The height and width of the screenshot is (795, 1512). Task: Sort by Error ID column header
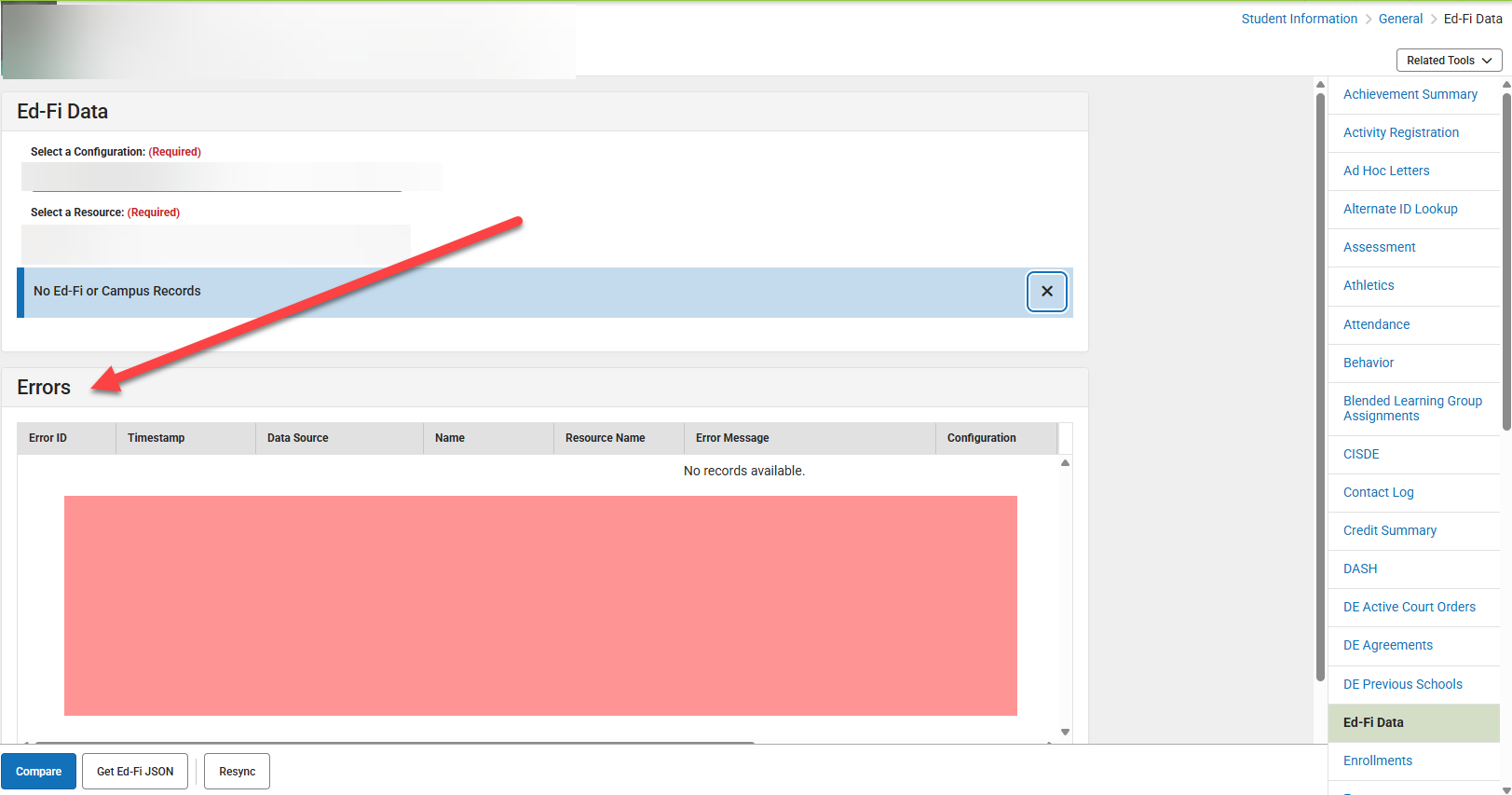tap(66, 438)
